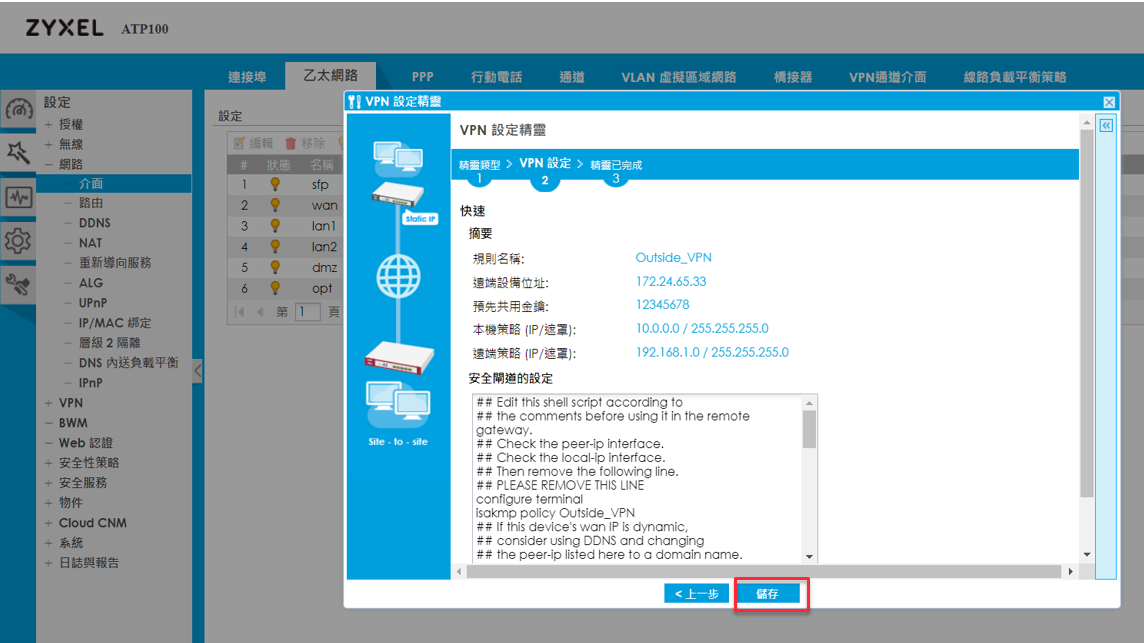Click the 移除 remove toolbar button
1144x643 pixels.
(x=305, y=143)
